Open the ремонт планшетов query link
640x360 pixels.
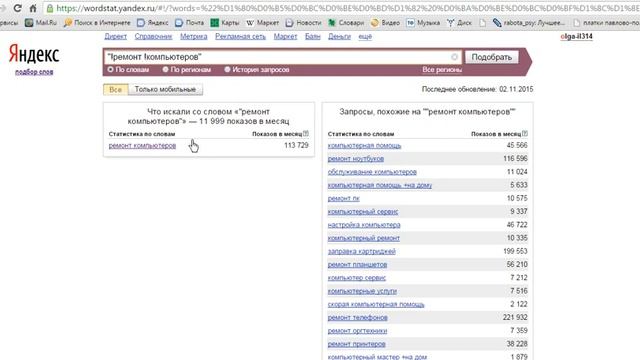click(357, 264)
